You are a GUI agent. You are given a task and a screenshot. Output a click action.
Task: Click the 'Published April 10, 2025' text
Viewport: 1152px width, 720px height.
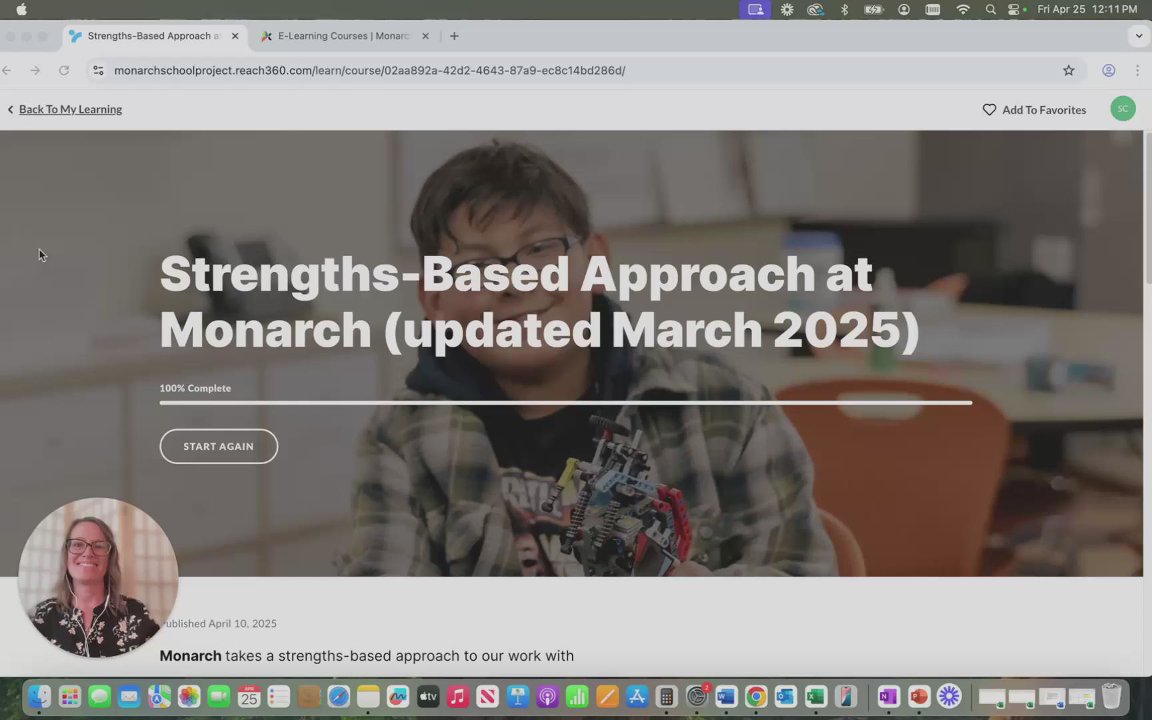pyautogui.click(x=218, y=623)
